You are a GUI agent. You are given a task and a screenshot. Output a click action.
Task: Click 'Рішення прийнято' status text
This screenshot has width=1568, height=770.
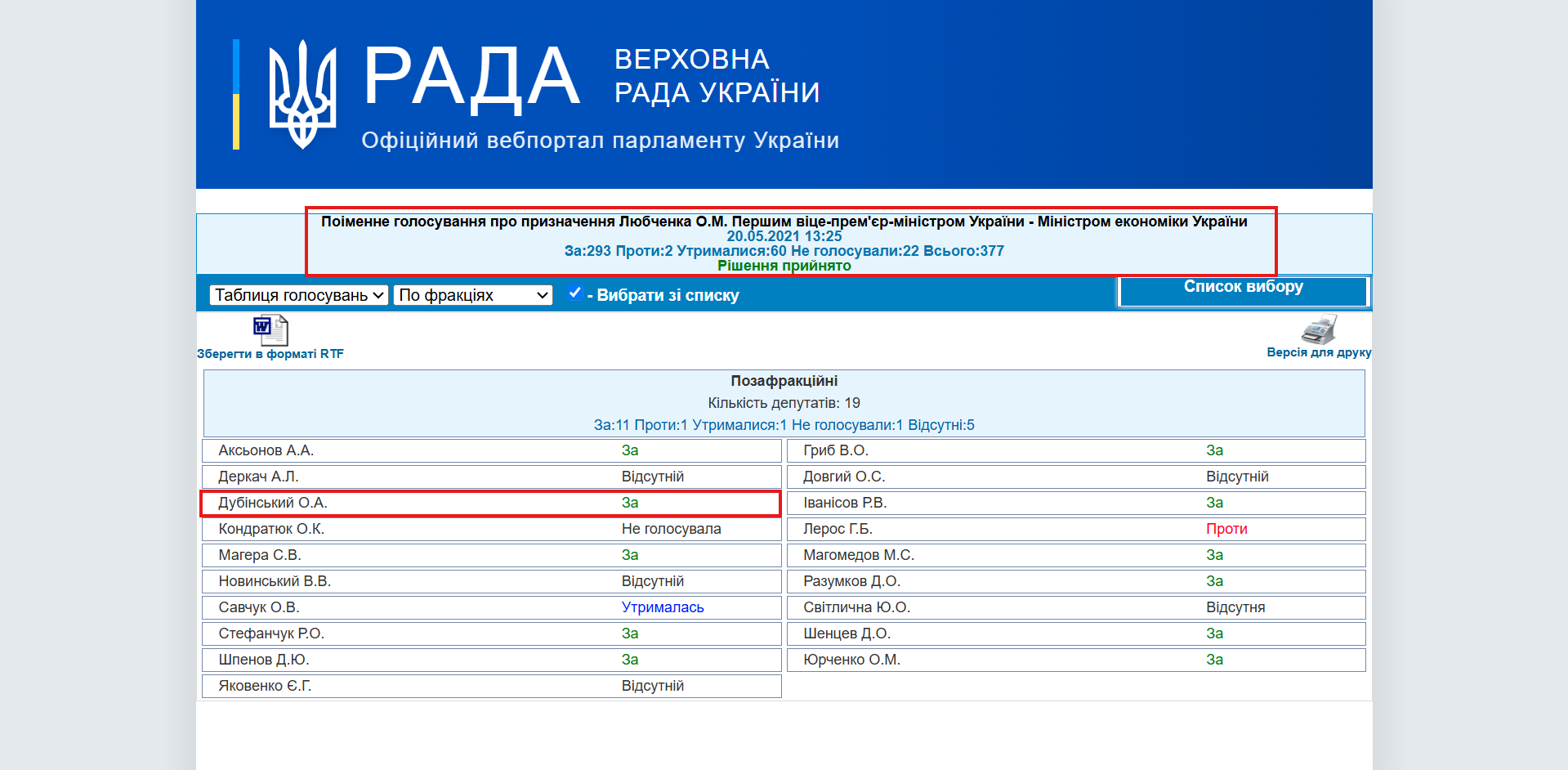pyautogui.click(x=784, y=266)
